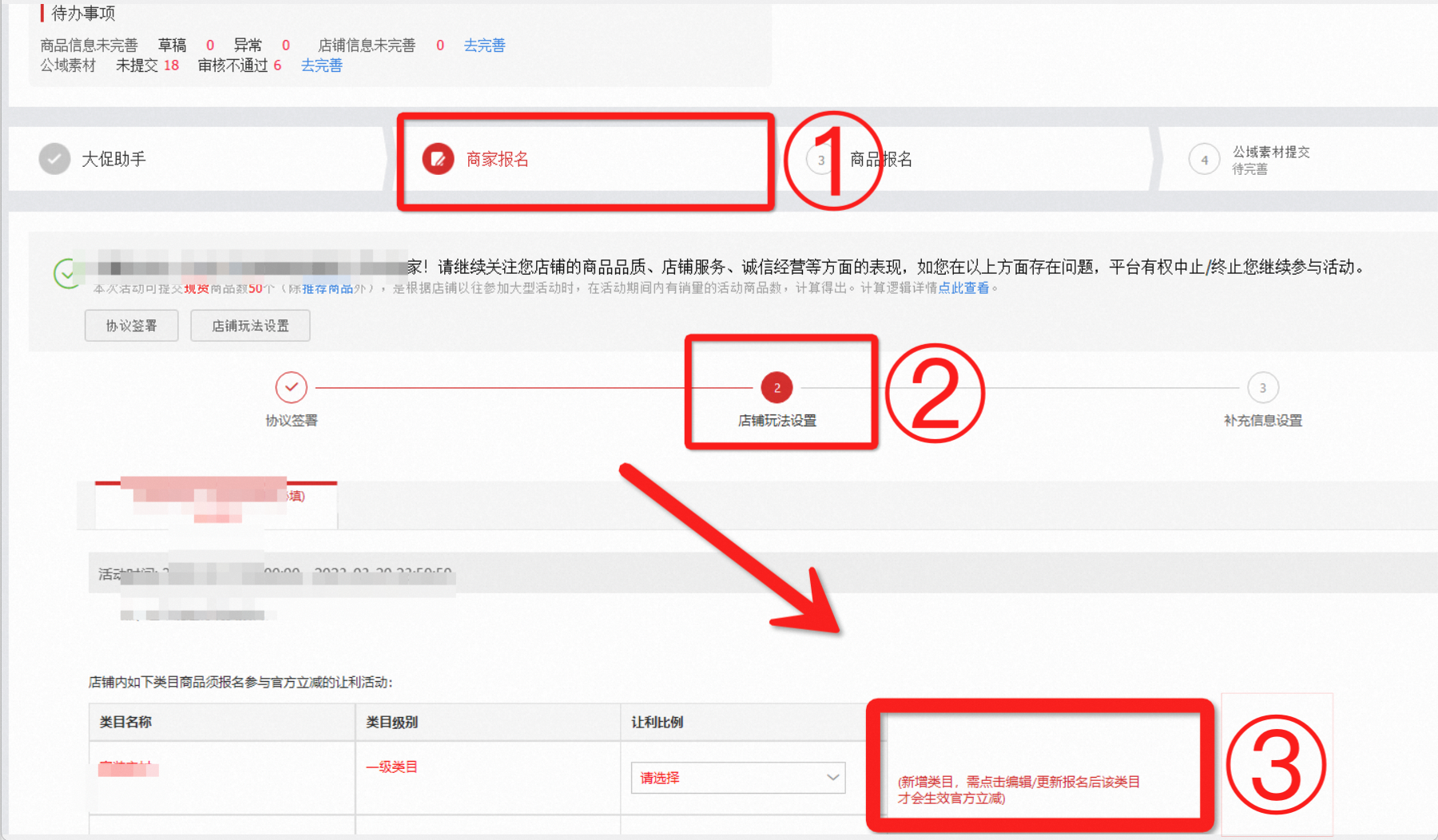The height and width of the screenshot is (840, 1438).
Task: Click first 去完善 link for 店铺信息
Action: coord(484,46)
